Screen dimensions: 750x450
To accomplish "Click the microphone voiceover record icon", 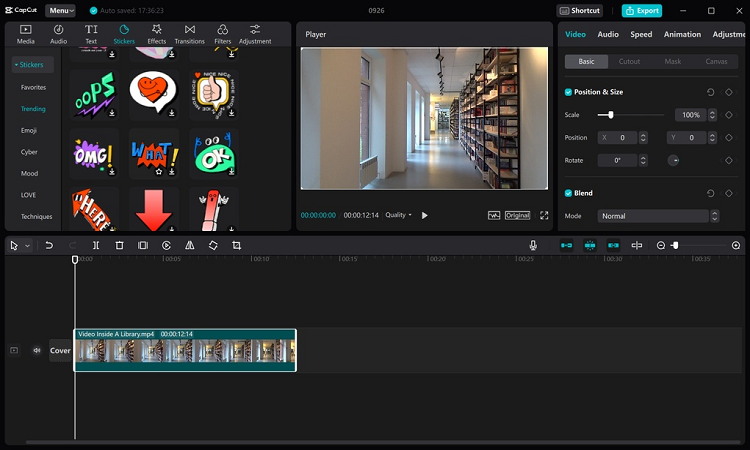I will pos(533,245).
